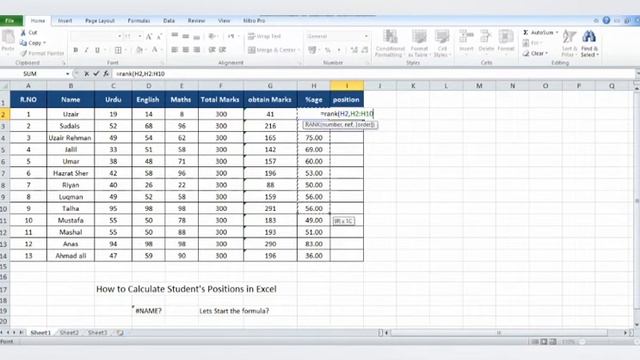Open Excel Help question mark

[607, 20]
